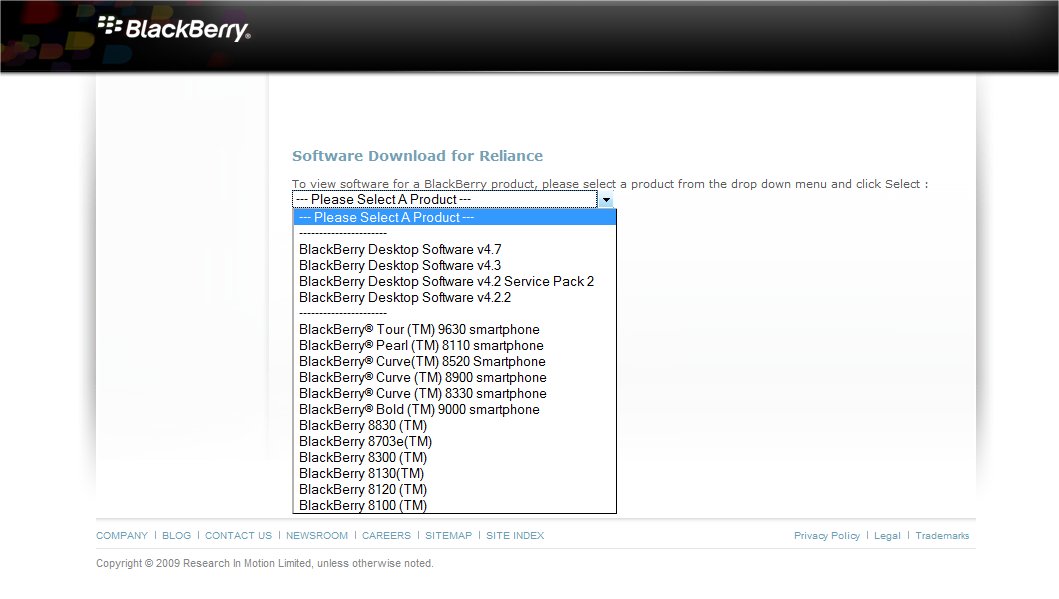Select BlackBerry Desktop Software v4.7
Viewport: 1059px width, 599px height.
point(455,249)
